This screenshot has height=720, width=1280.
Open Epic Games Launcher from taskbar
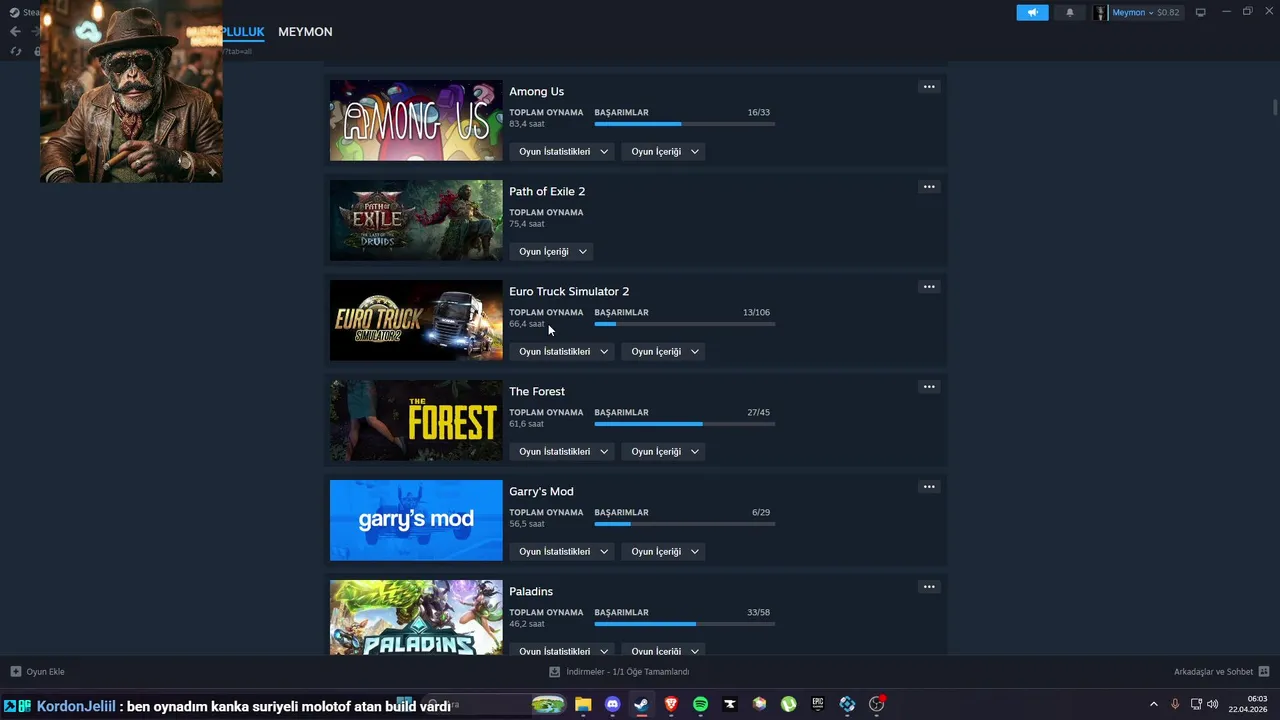(817, 705)
